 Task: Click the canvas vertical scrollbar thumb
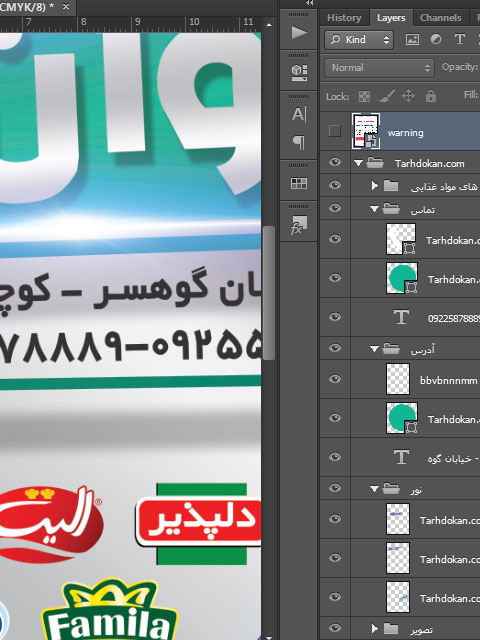268,293
